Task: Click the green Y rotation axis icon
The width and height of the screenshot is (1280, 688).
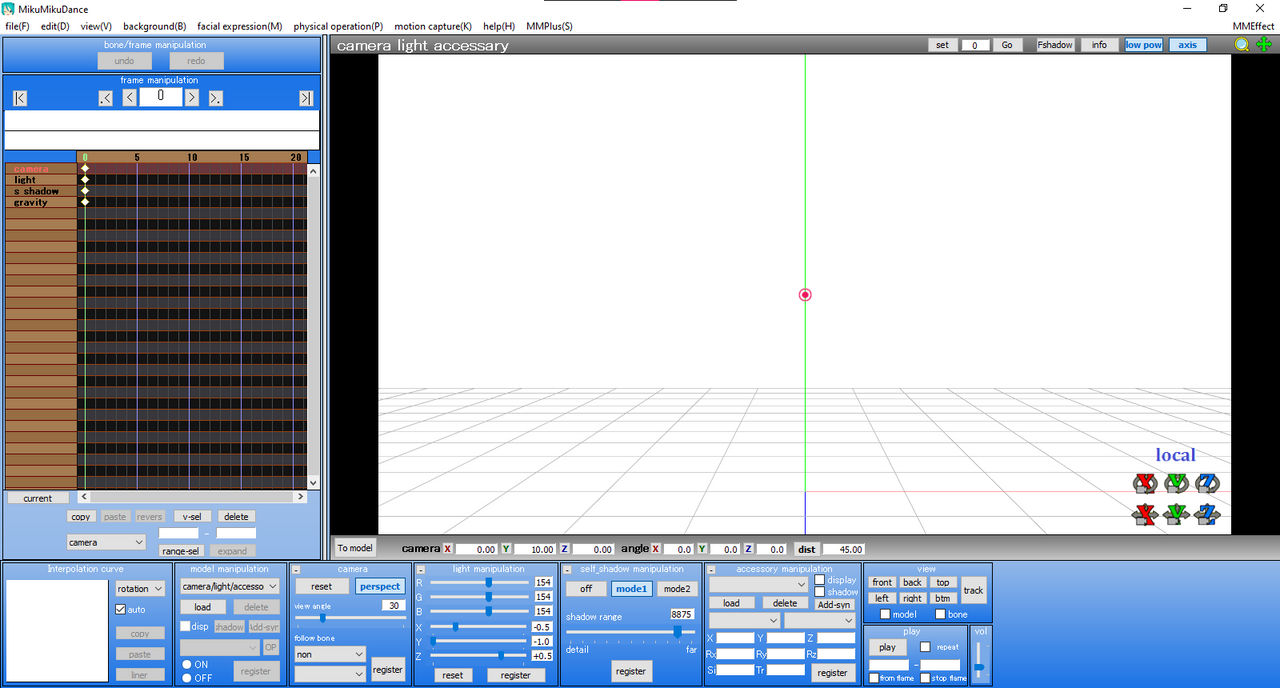Action: coord(1176,484)
